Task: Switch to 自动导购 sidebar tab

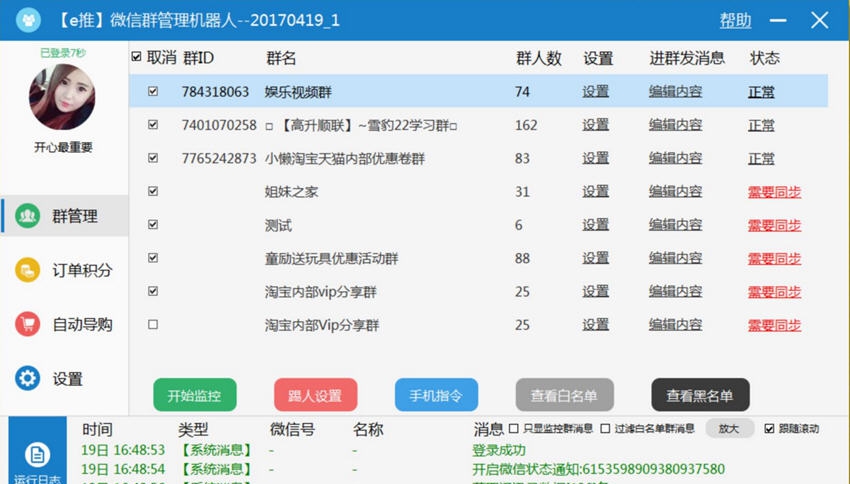Action: click(65, 324)
